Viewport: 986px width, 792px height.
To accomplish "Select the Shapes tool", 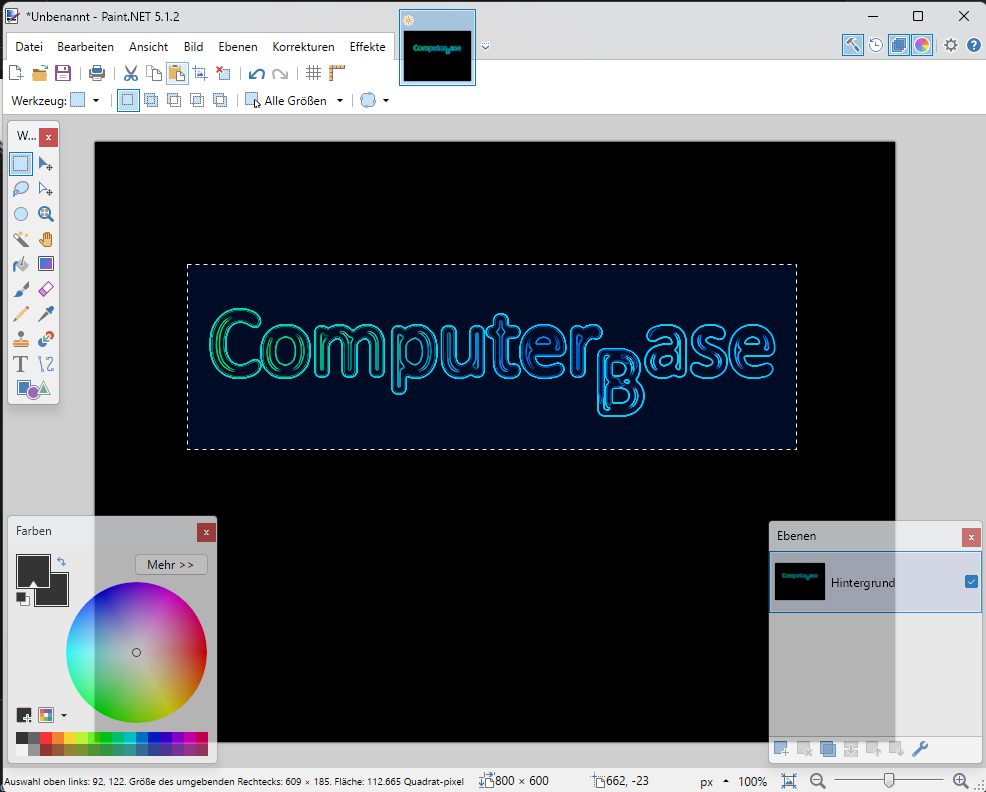I will click(33, 389).
